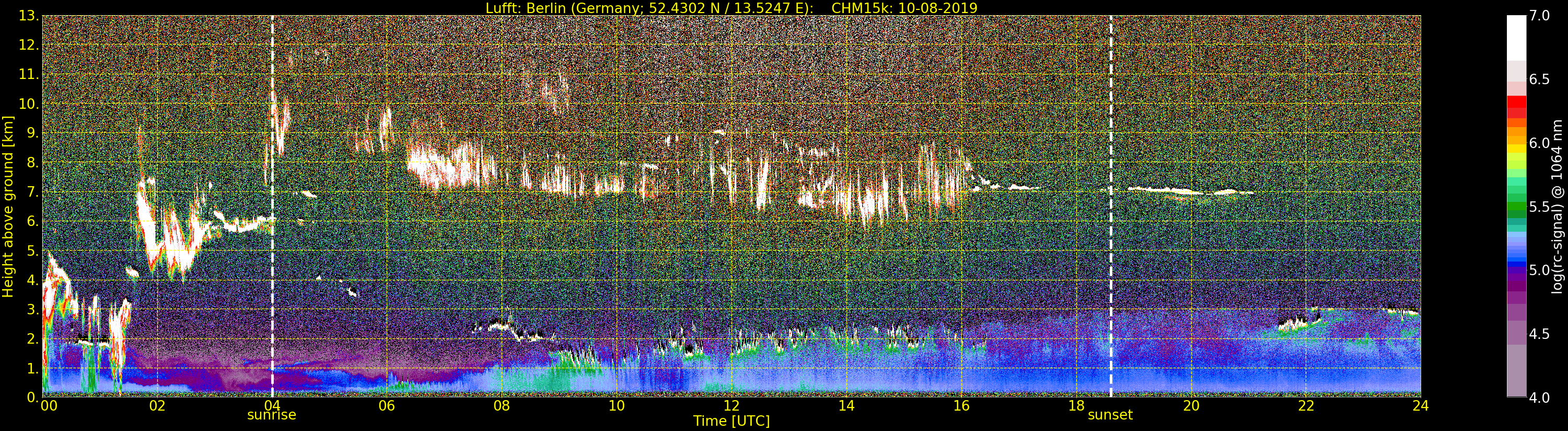
Task: Click the 'sunrise' label under the time axis
Action: pos(272,415)
